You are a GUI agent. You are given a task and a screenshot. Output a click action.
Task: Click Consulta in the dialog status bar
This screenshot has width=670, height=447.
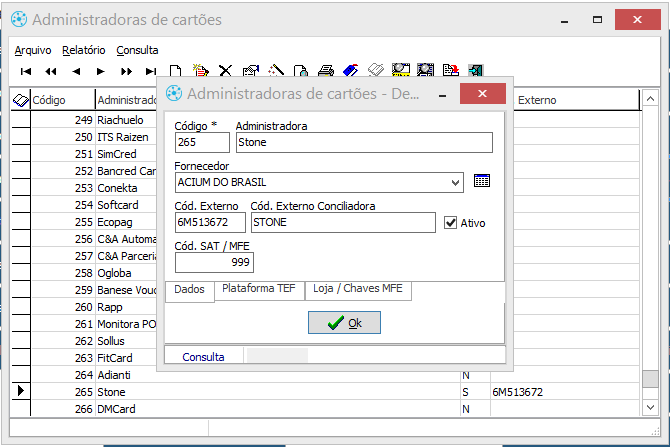(x=203, y=357)
